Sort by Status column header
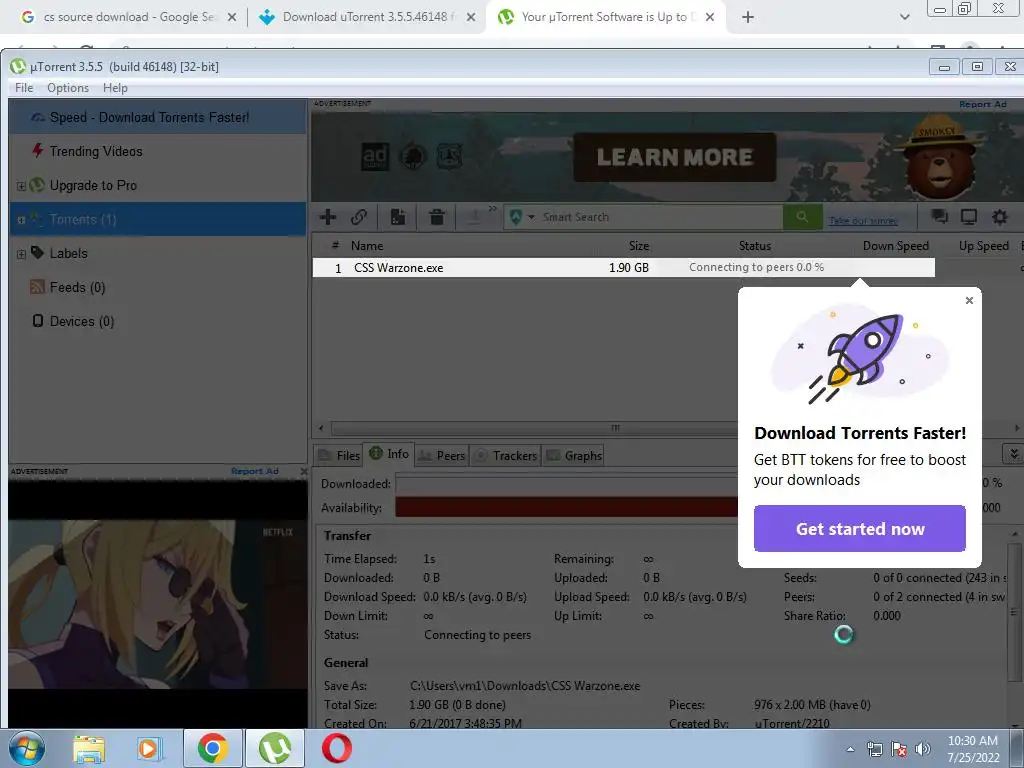Viewport: 1024px width, 768px height. 755,246
